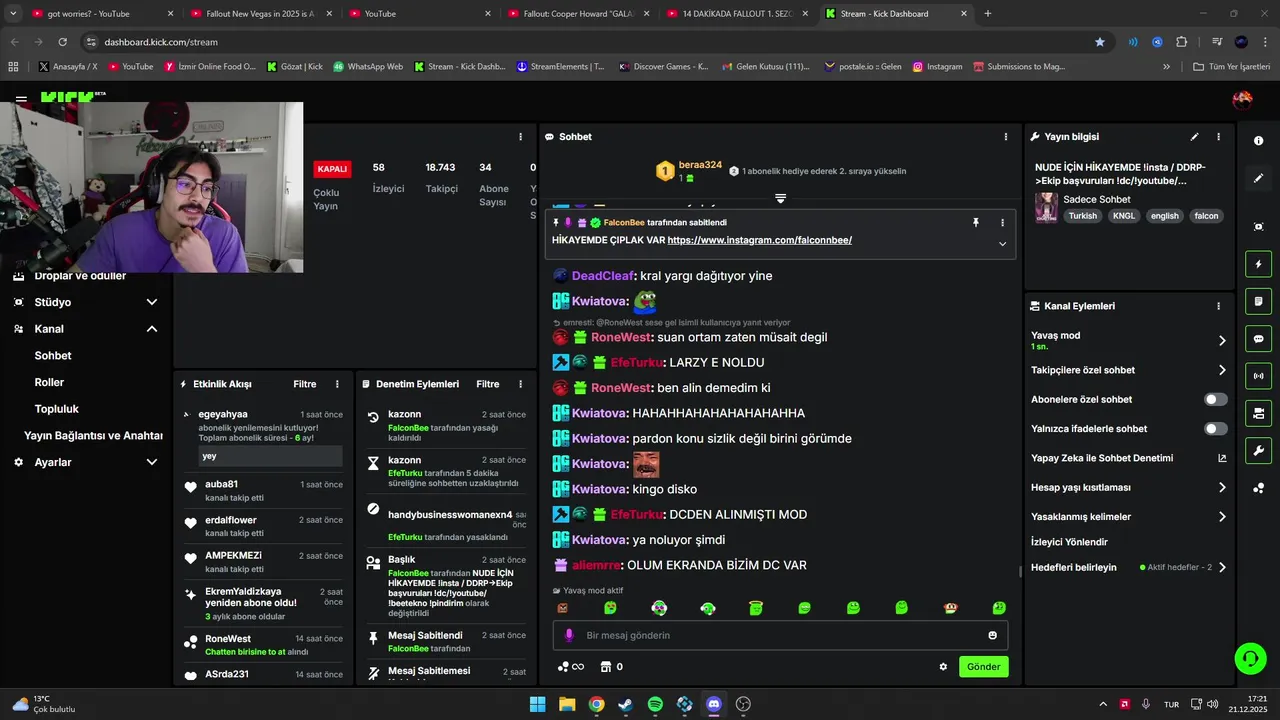Expand the Stüdyo sidebar section

tap(152, 302)
